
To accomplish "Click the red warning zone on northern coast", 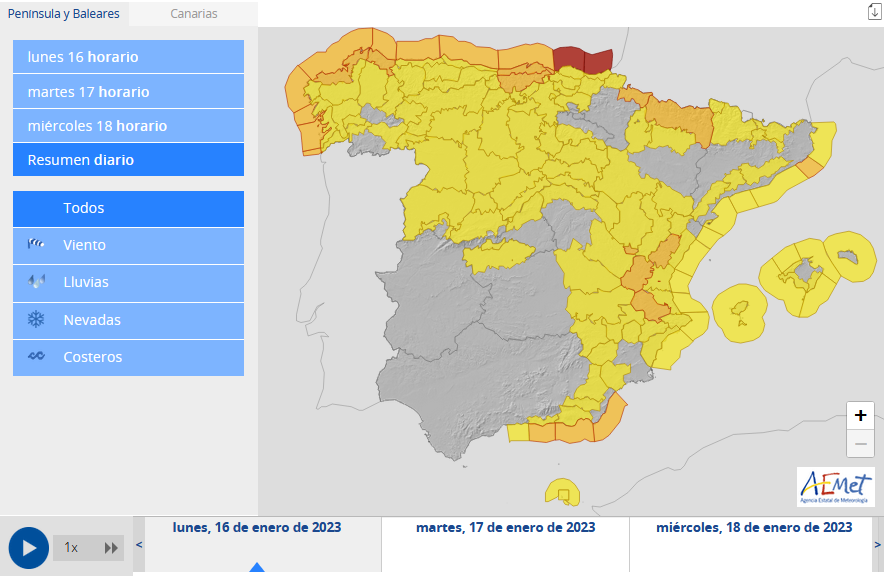I will pos(583,61).
